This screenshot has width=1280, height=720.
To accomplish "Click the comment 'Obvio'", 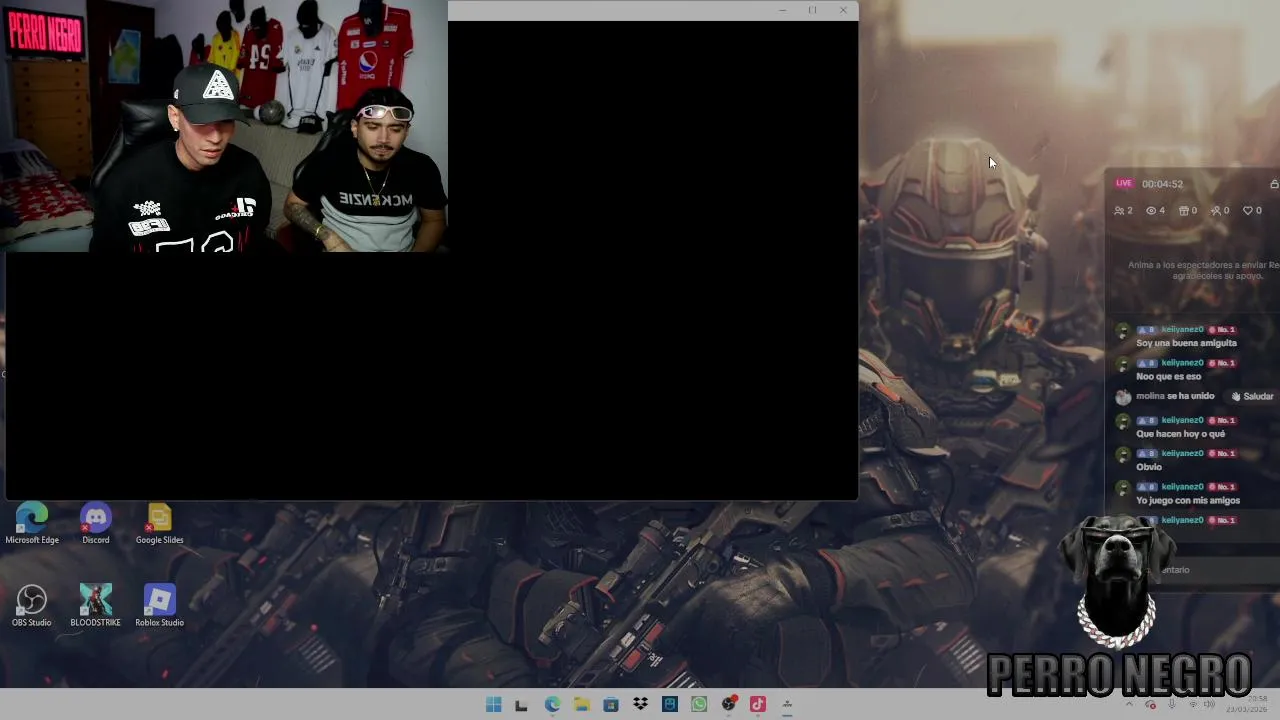I will [1149, 467].
